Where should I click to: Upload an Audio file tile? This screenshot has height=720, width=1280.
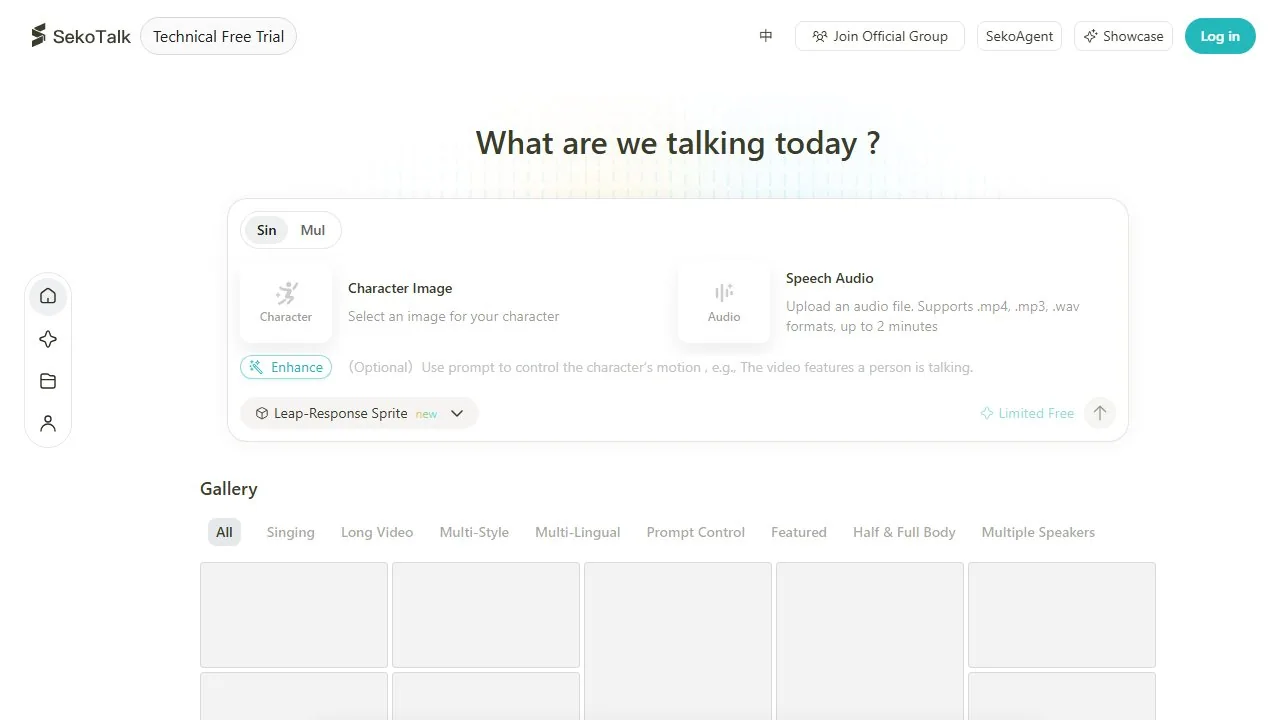pos(724,302)
